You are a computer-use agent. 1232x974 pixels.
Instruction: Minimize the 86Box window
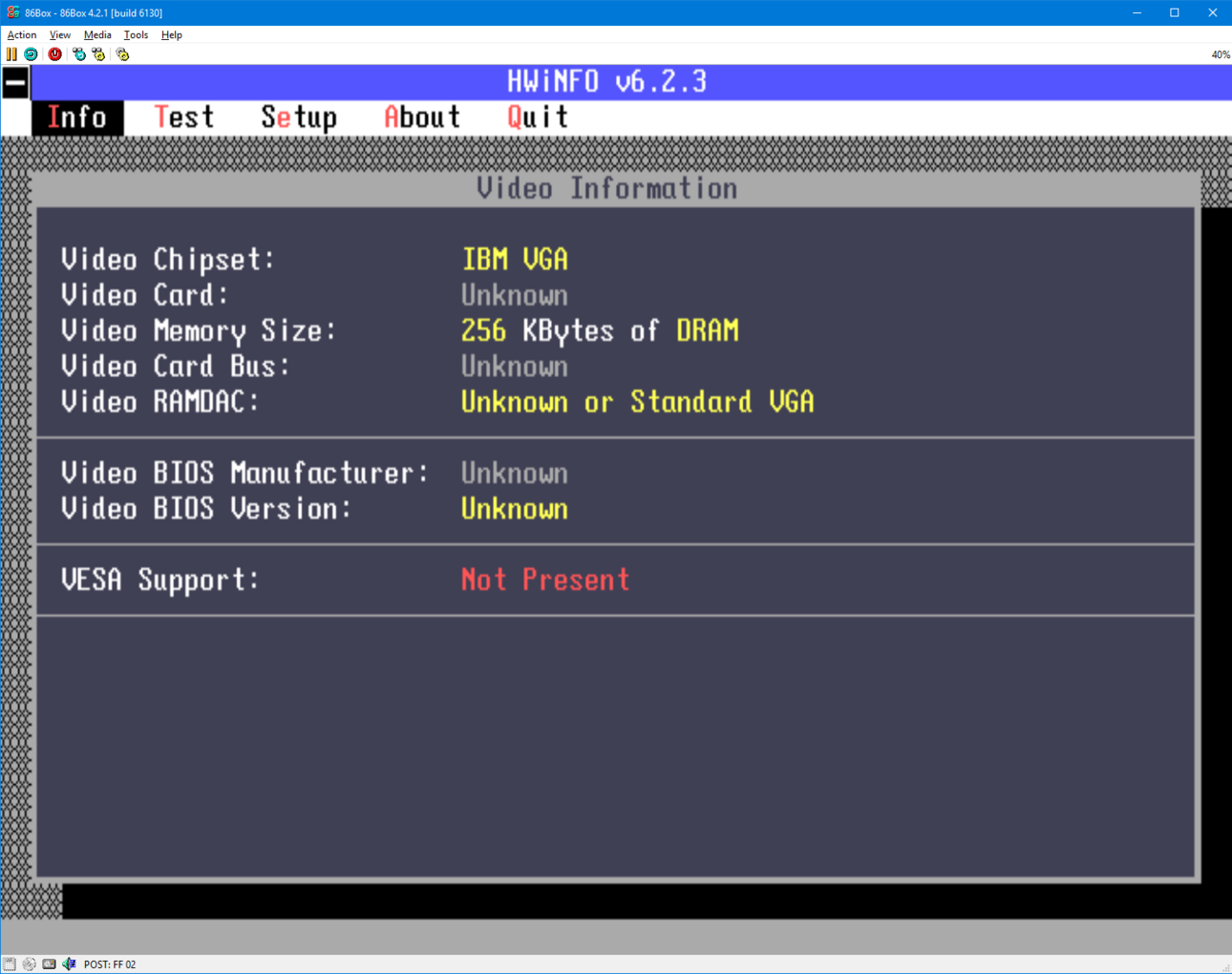[1137, 12]
